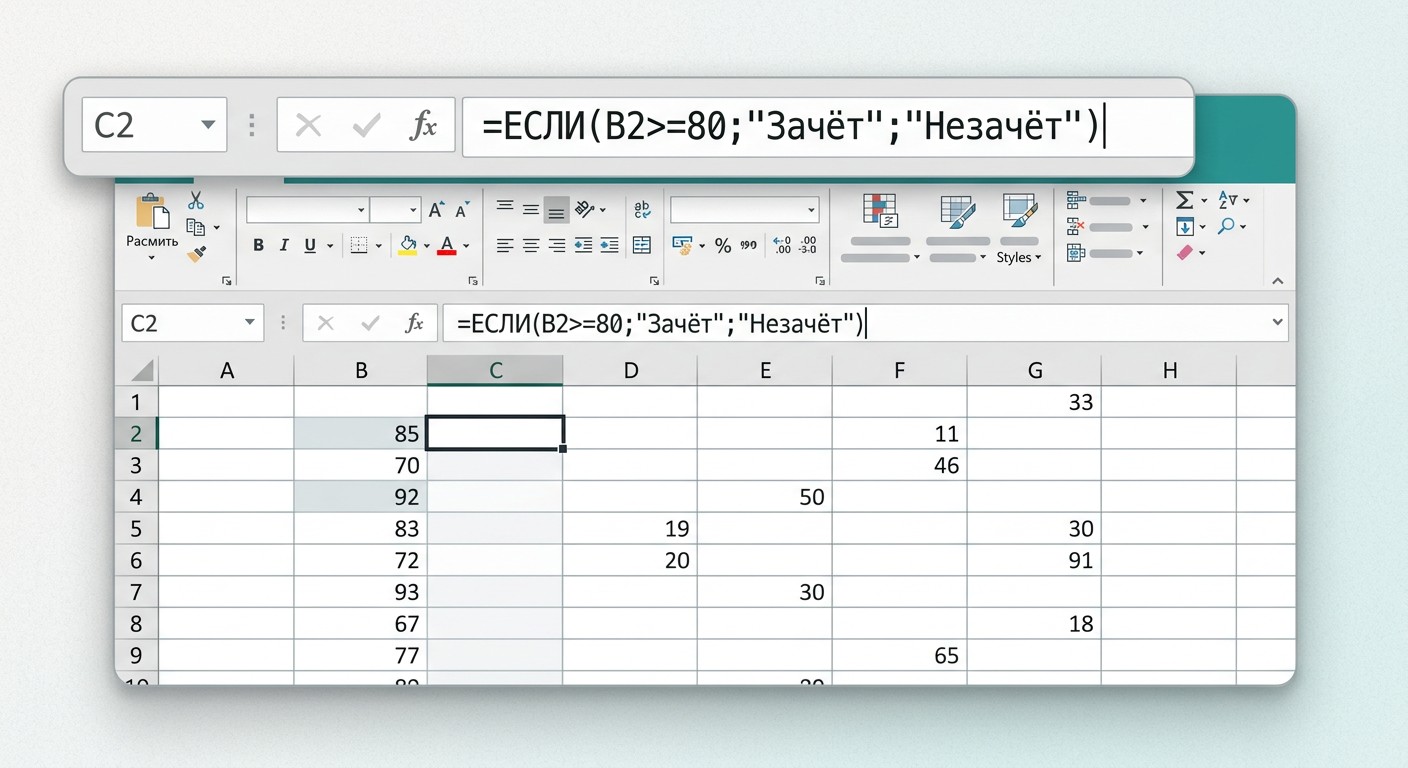The width and height of the screenshot is (1408, 768).
Task: Toggle bold formatting
Action: (x=258, y=245)
